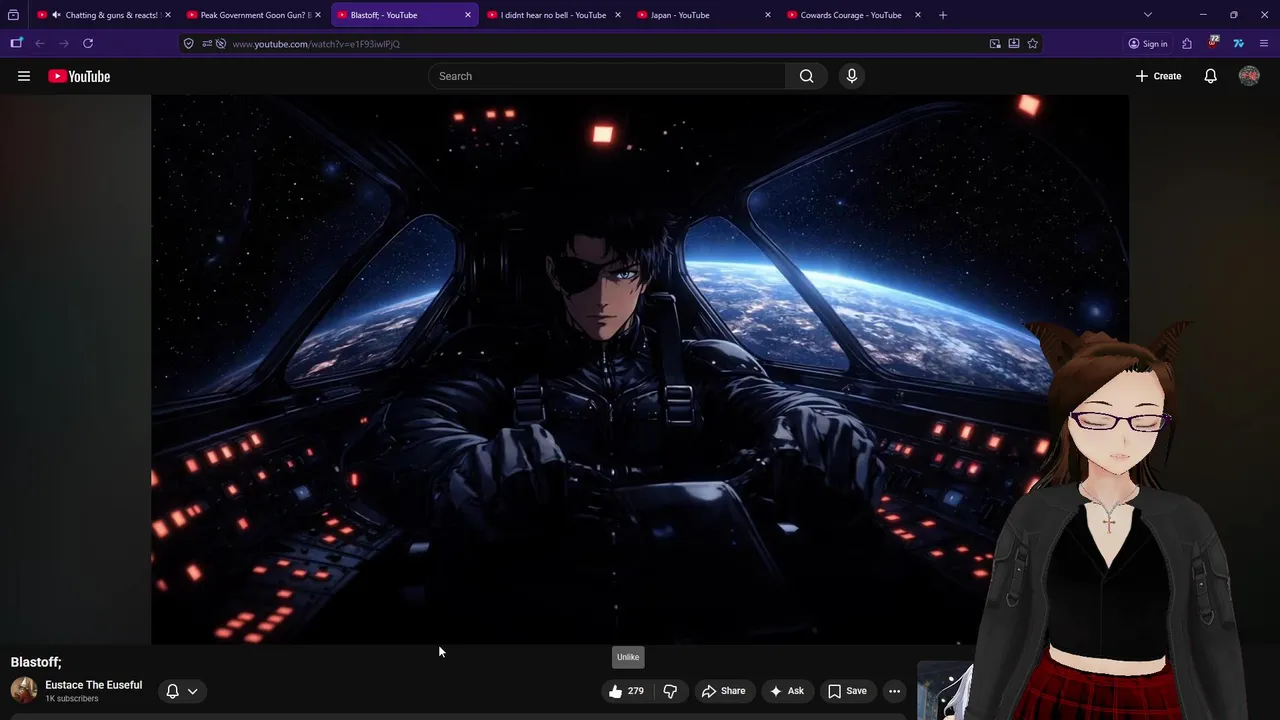Click Eustace The Euseful channel avatar
The width and height of the screenshot is (1280, 720).
pos(24,690)
